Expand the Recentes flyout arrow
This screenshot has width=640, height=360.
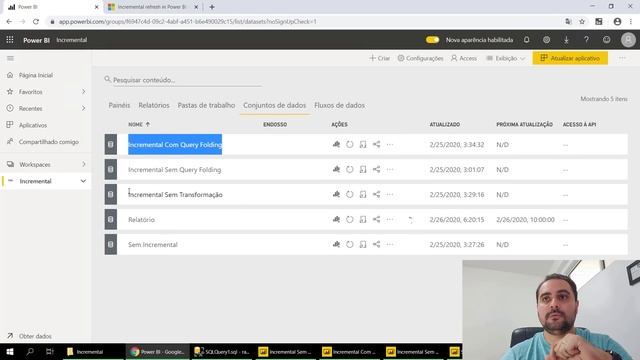pos(83,108)
